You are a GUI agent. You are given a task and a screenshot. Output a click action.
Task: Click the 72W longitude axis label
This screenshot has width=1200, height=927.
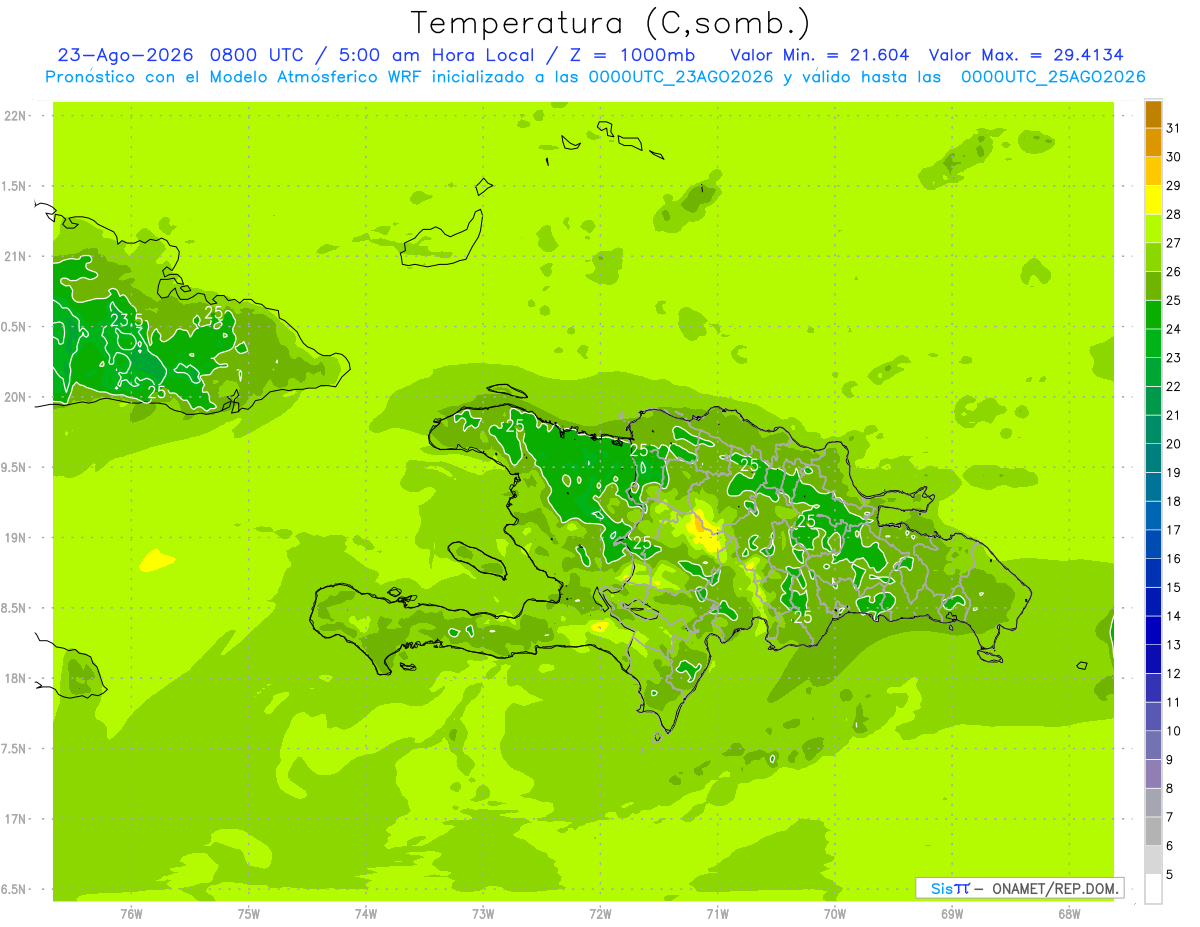pyautogui.click(x=600, y=913)
